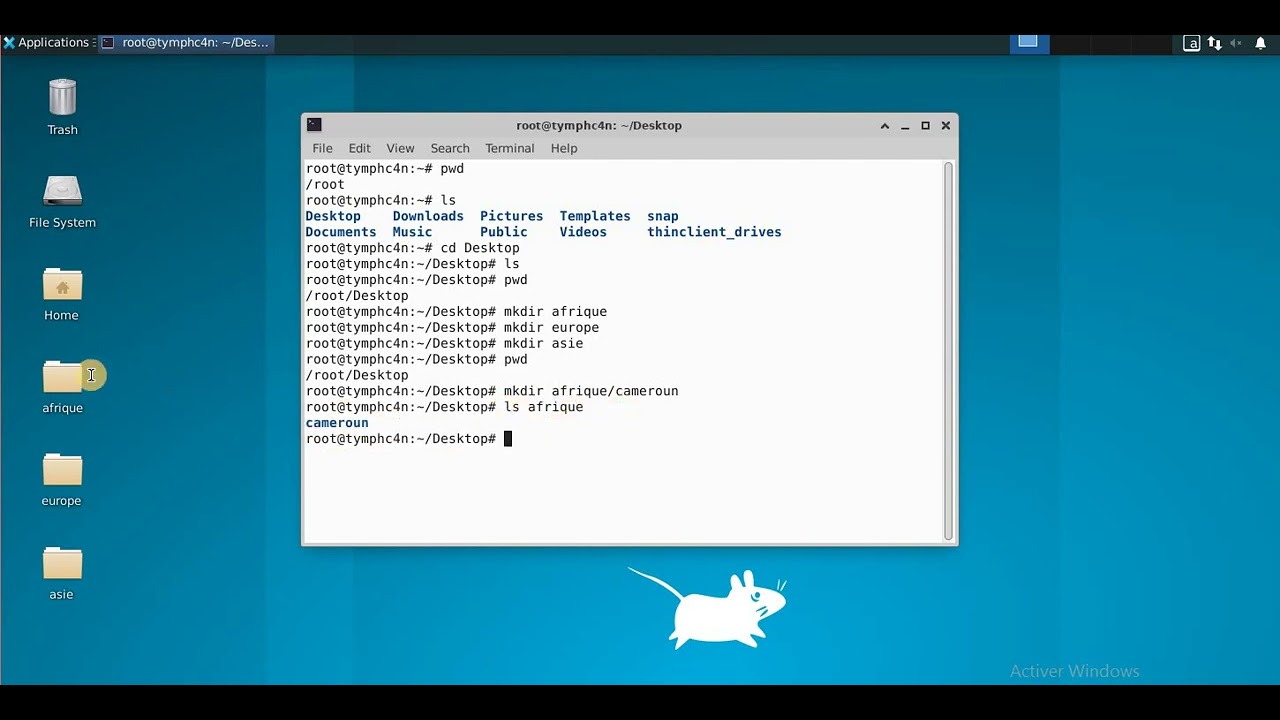Screen dimensions: 1280x720
Task: Open the Home folder desktop icon
Action: tap(62, 294)
